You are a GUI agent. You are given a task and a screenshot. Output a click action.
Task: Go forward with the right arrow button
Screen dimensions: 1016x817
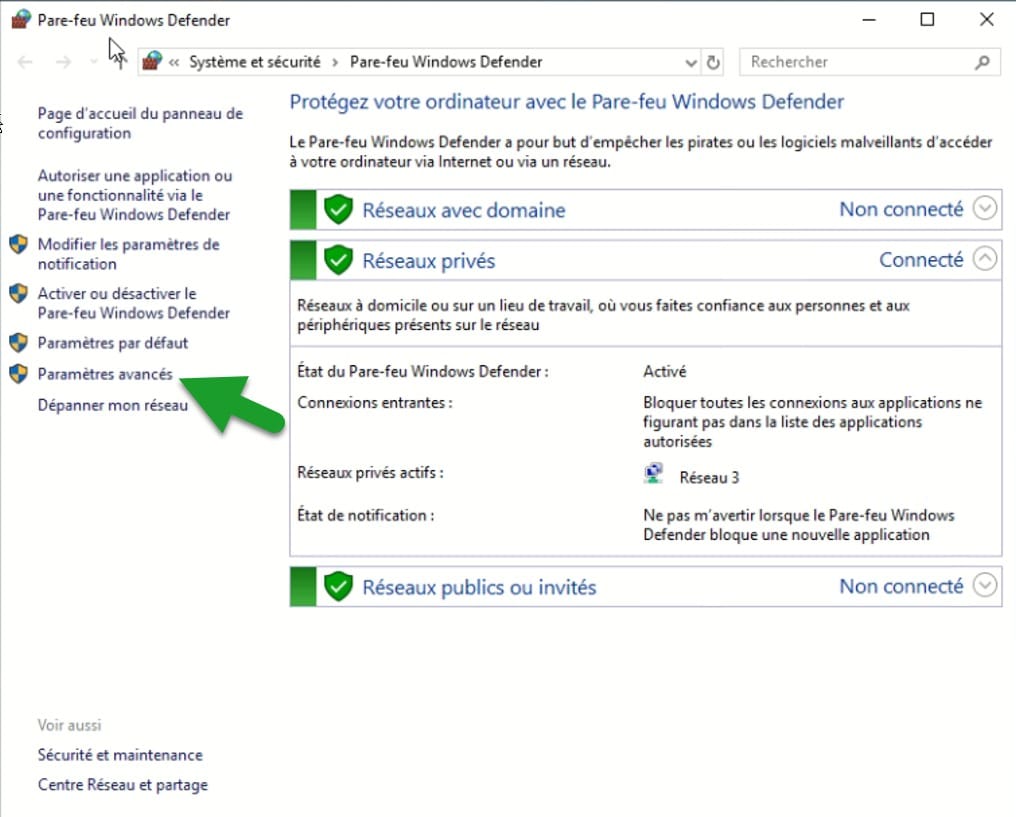pyautogui.click(x=64, y=62)
